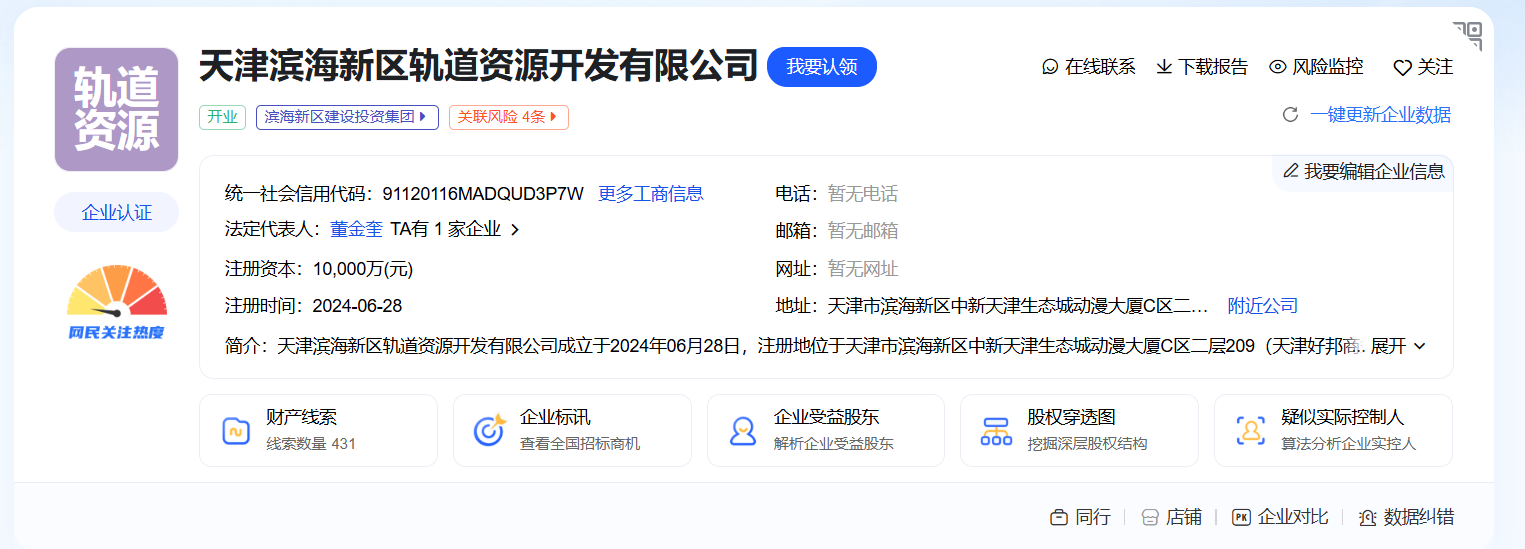Click the pencil icon for 我要编辑企业信息
The height and width of the screenshot is (549, 1525).
[x=1290, y=171]
